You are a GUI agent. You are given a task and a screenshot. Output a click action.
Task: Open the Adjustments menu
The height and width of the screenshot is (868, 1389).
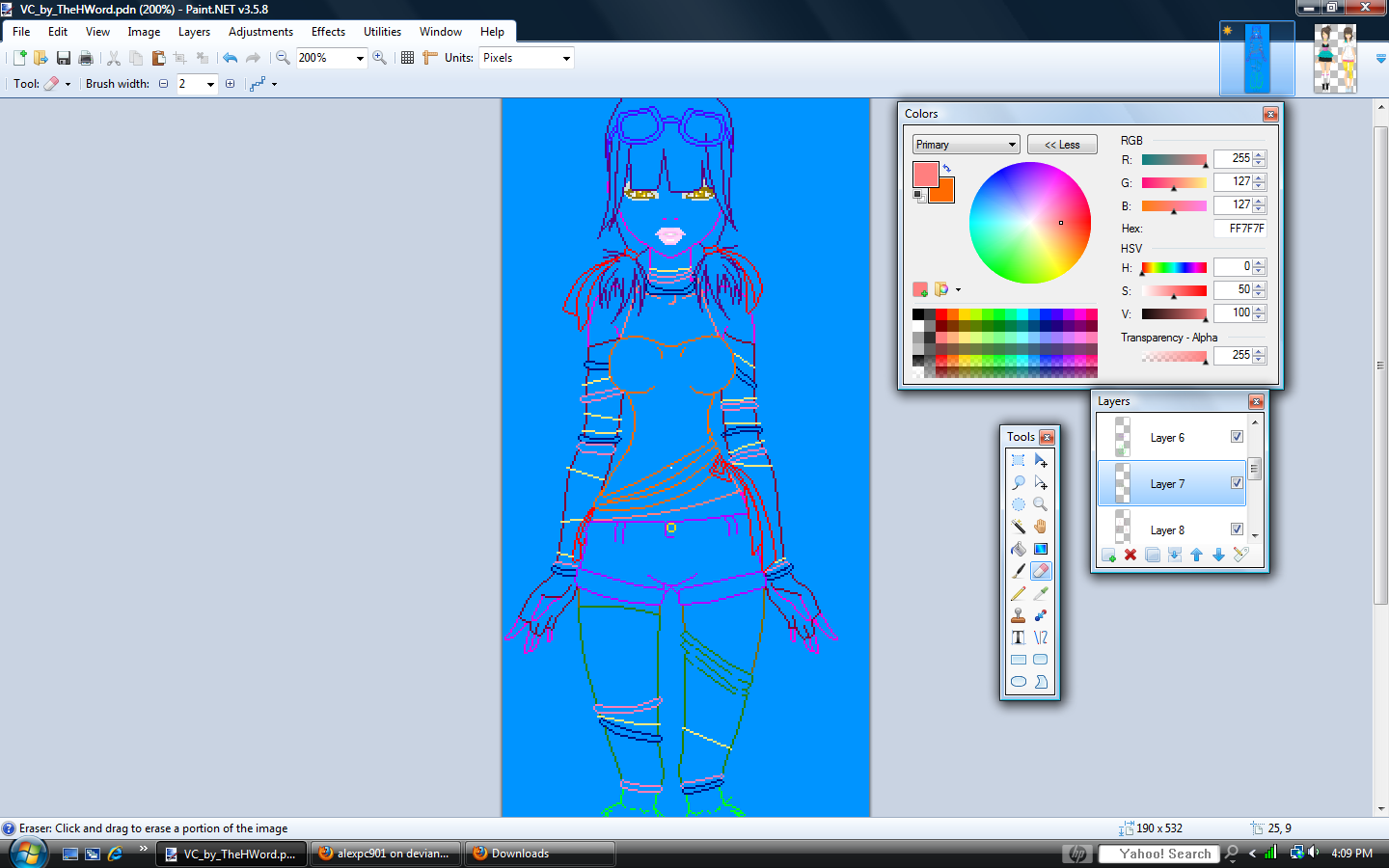[260, 32]
